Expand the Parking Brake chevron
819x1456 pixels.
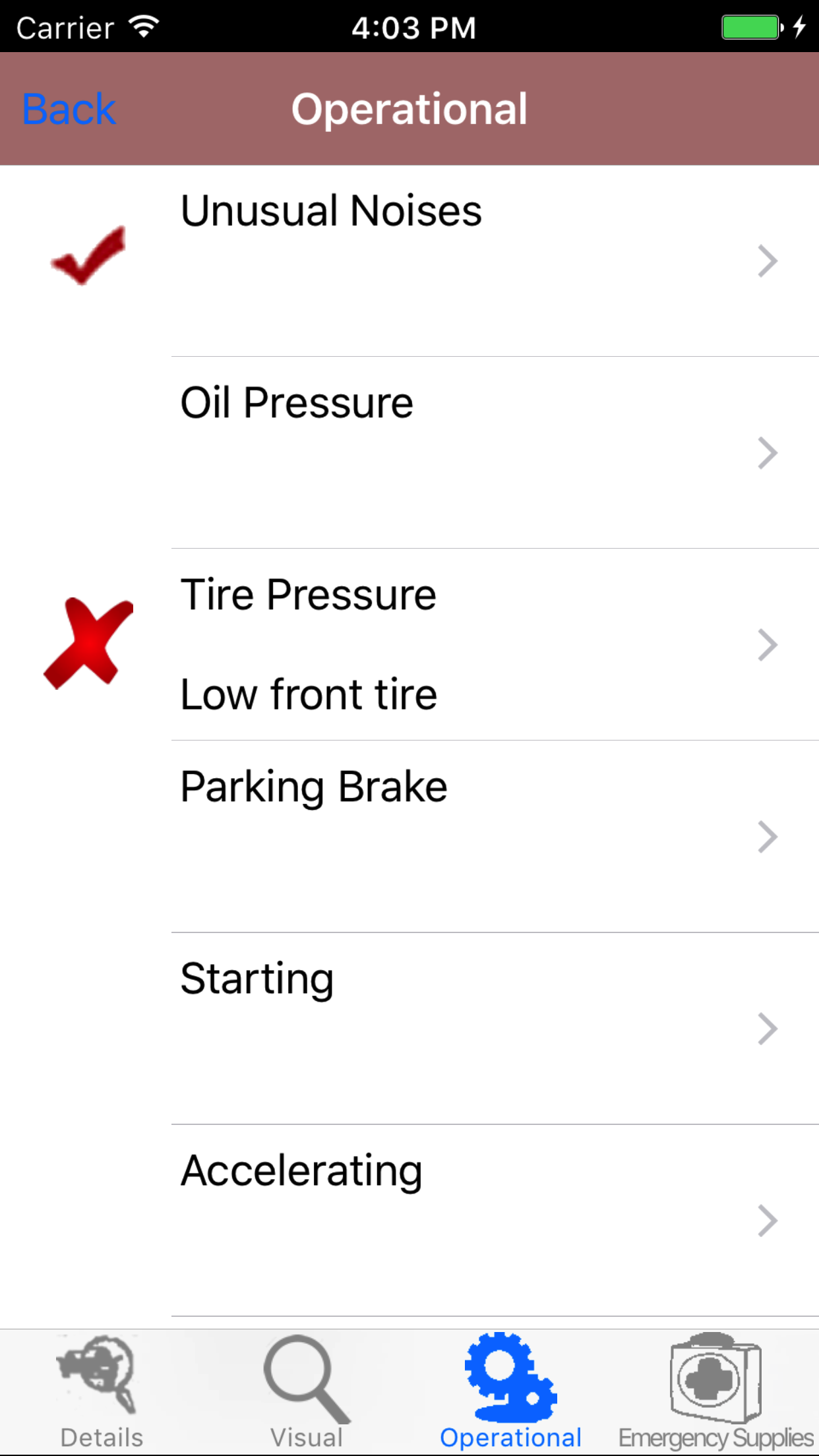point(768,837)
